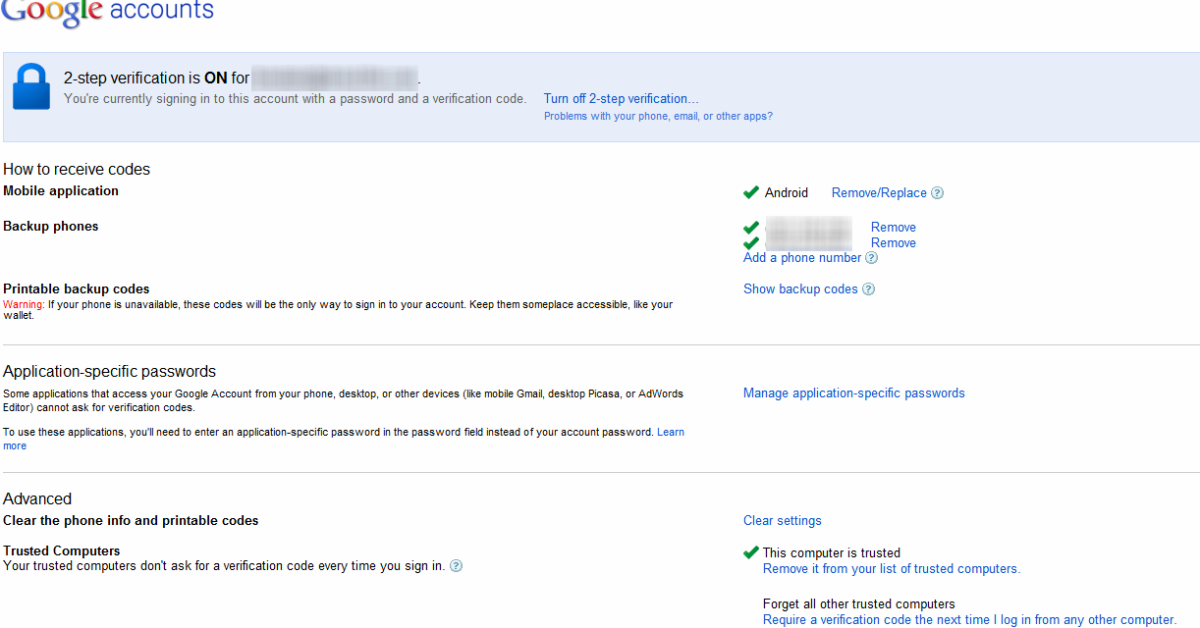Remove this computer from trusted computers list
The image size is (1200, 628).
891,569
